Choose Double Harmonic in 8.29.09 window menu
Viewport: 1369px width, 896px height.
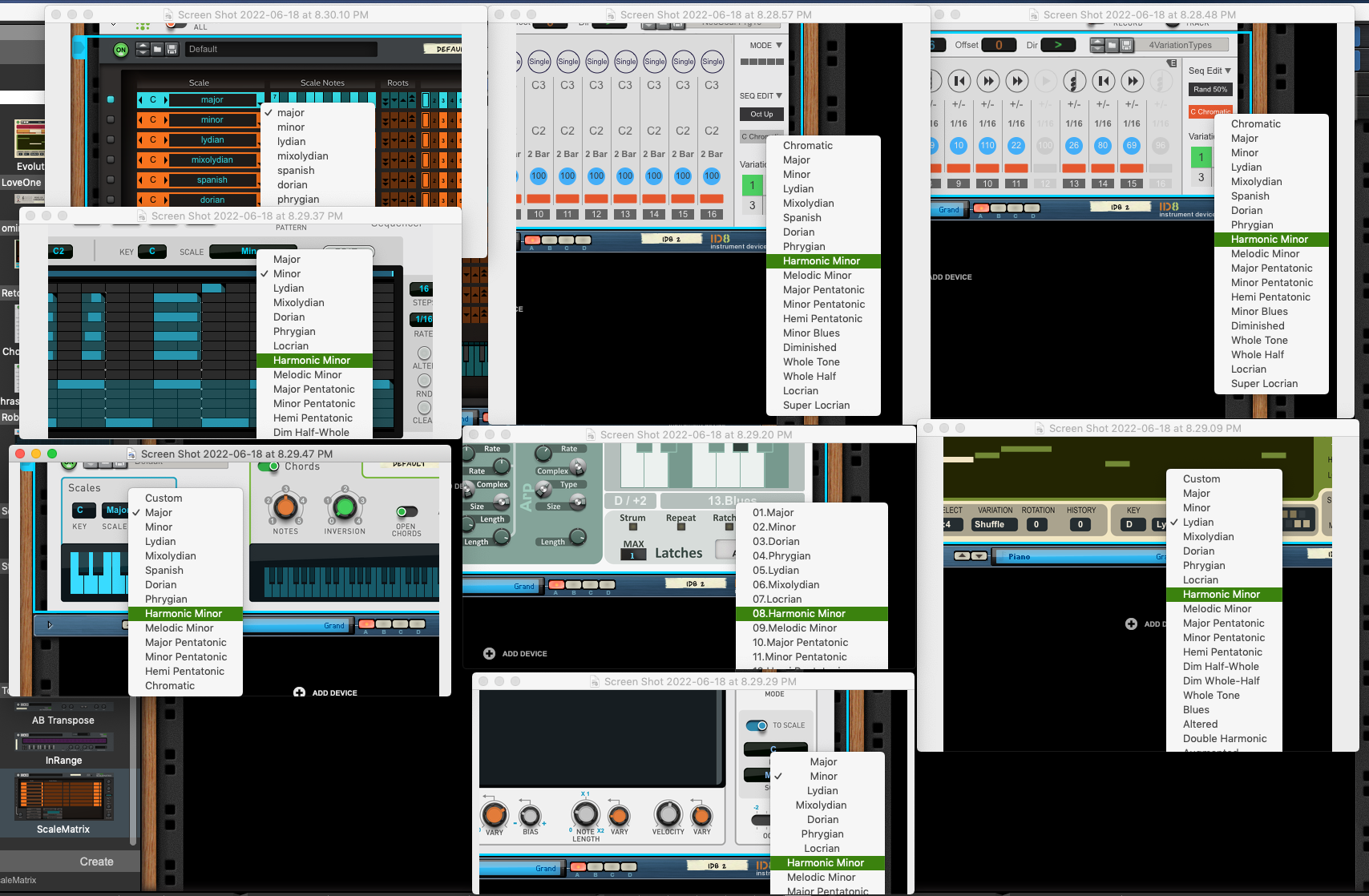pos(1224,739)
